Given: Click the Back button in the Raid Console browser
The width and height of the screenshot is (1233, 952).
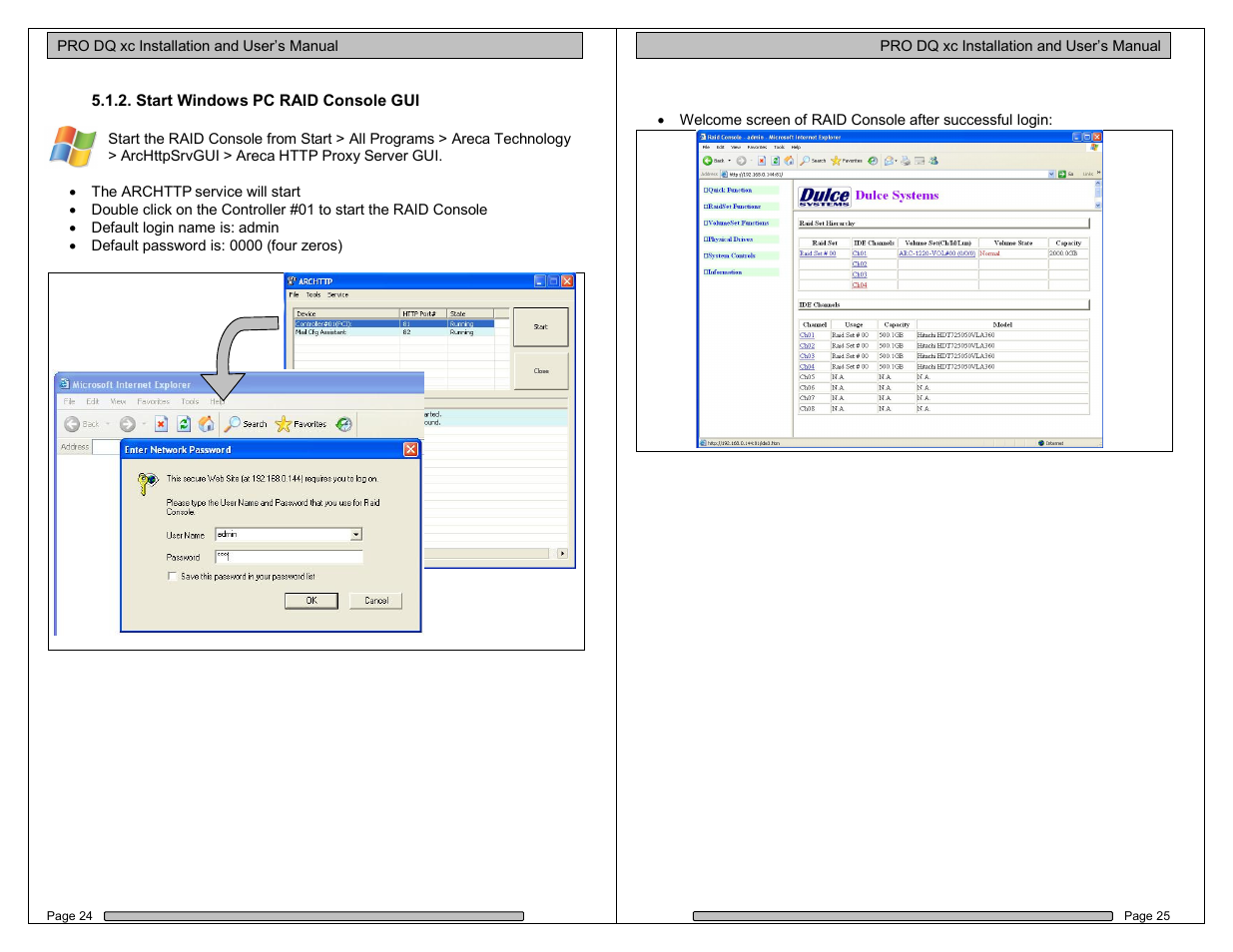Looking at the screenshot, I should point(708,161).
